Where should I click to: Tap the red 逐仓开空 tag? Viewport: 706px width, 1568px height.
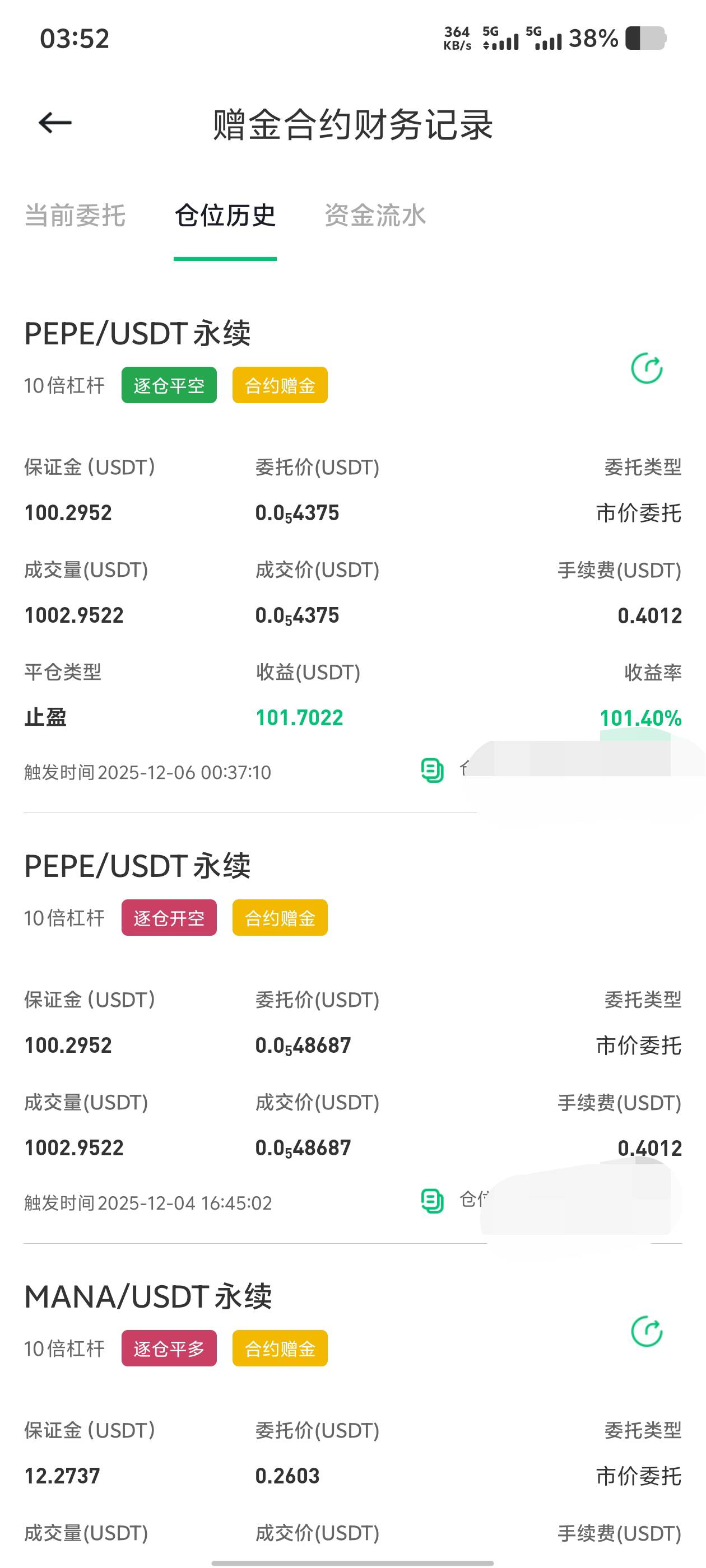click(169, 918)
